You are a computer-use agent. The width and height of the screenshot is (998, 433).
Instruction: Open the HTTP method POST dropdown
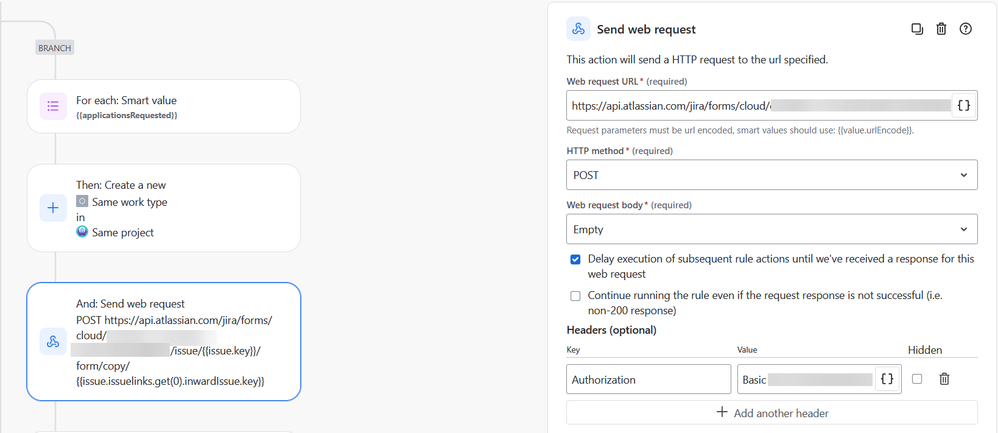(772, 174)
